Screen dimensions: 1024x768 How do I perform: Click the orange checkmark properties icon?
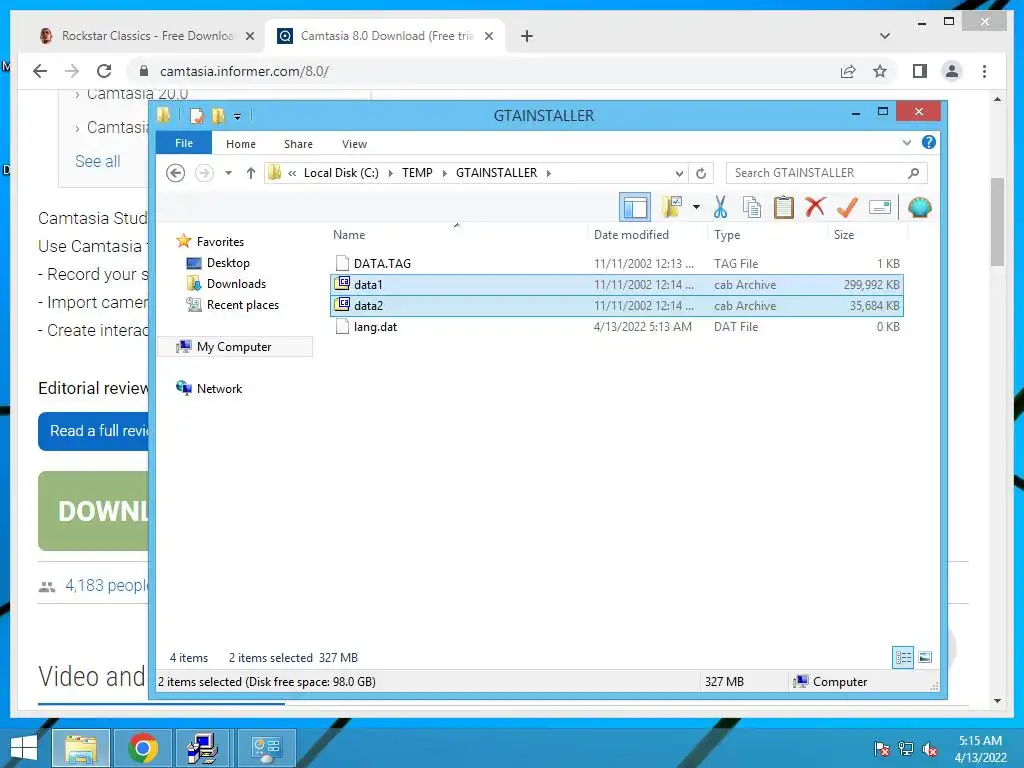[x=847, y=207]
